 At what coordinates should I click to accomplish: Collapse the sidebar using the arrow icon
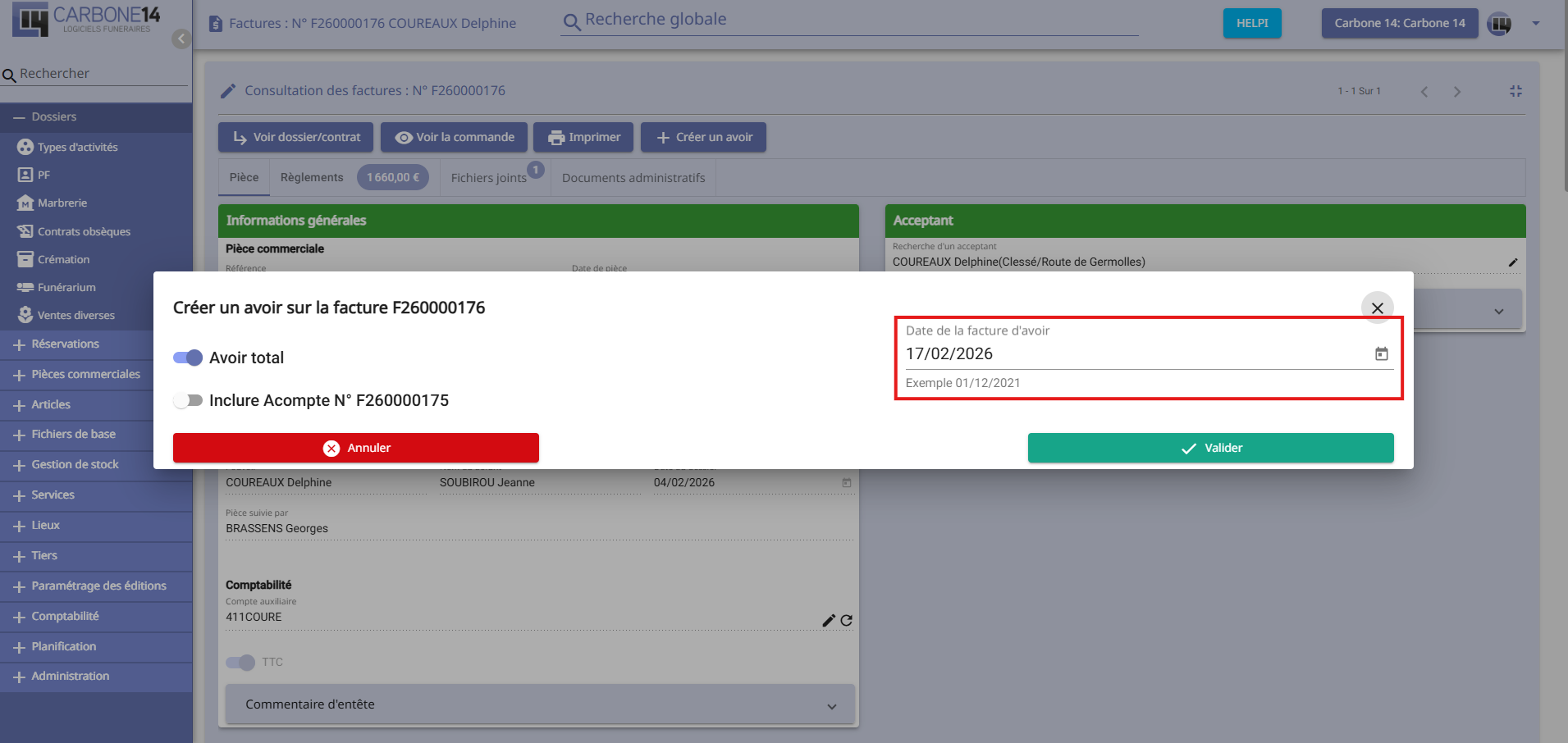pyautogui.click(x=181, y=39)
